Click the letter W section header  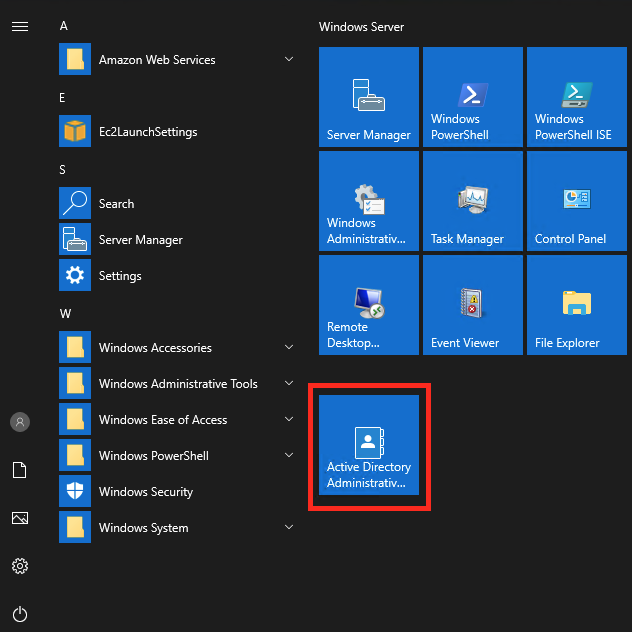coord(65,314)
